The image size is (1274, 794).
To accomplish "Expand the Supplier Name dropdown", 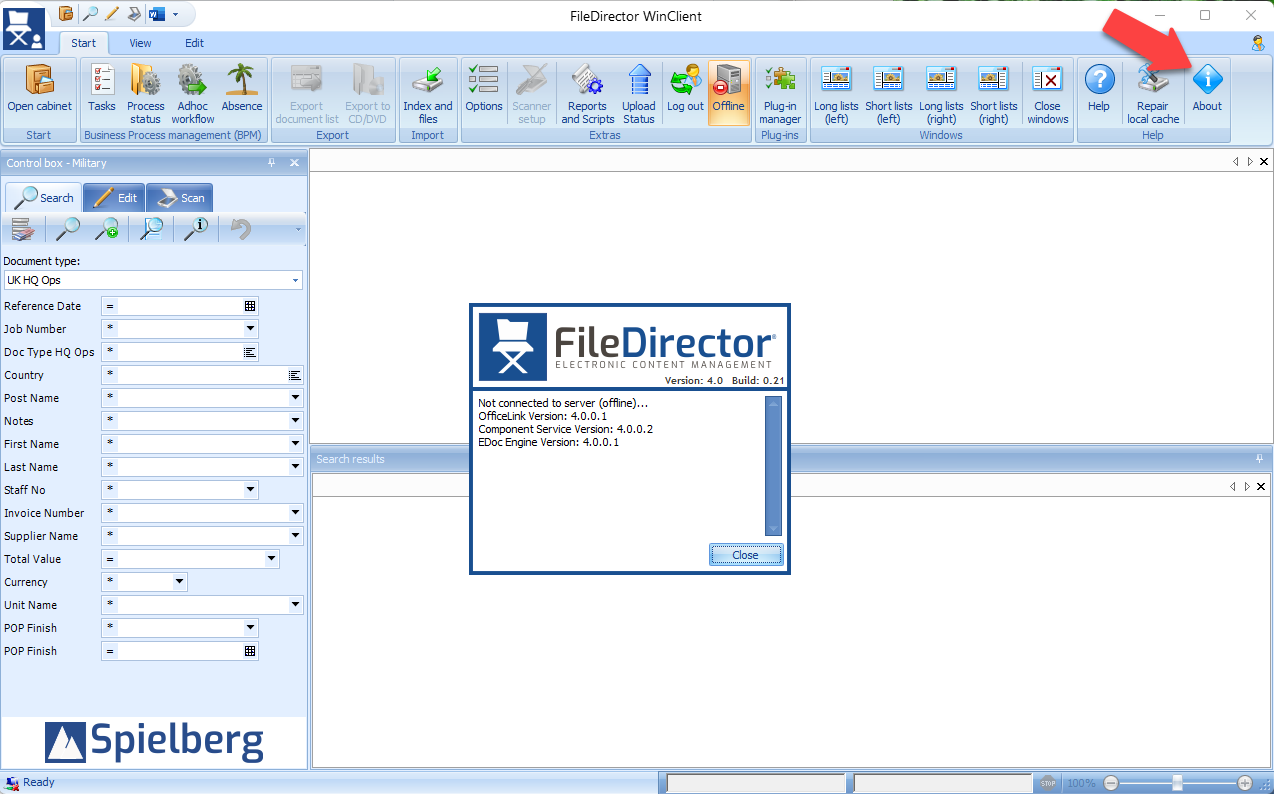I will tap(295, 536).
